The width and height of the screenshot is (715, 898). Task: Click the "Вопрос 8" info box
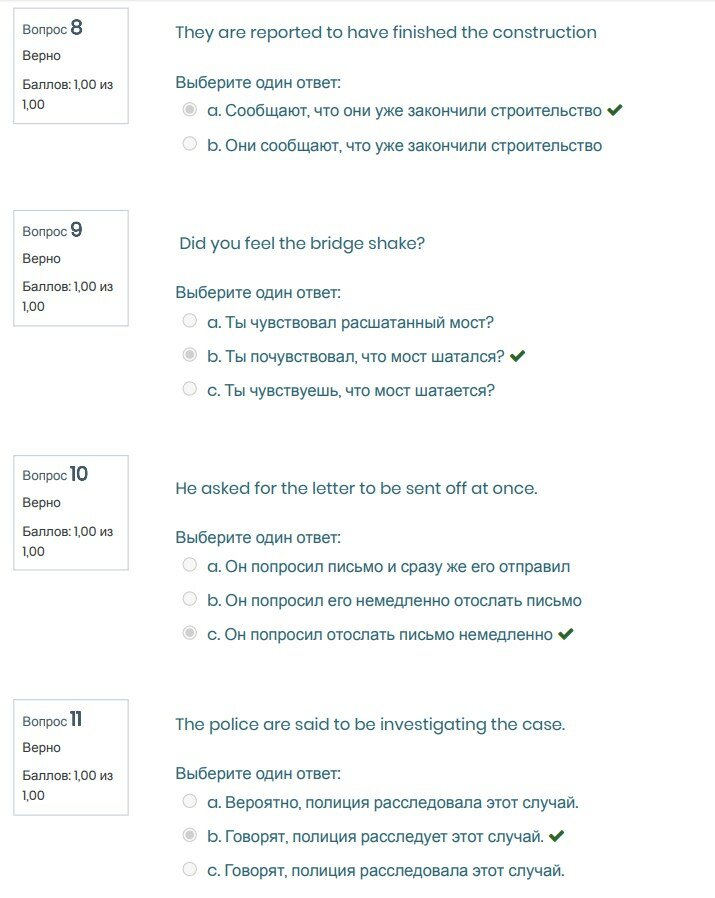70,66
